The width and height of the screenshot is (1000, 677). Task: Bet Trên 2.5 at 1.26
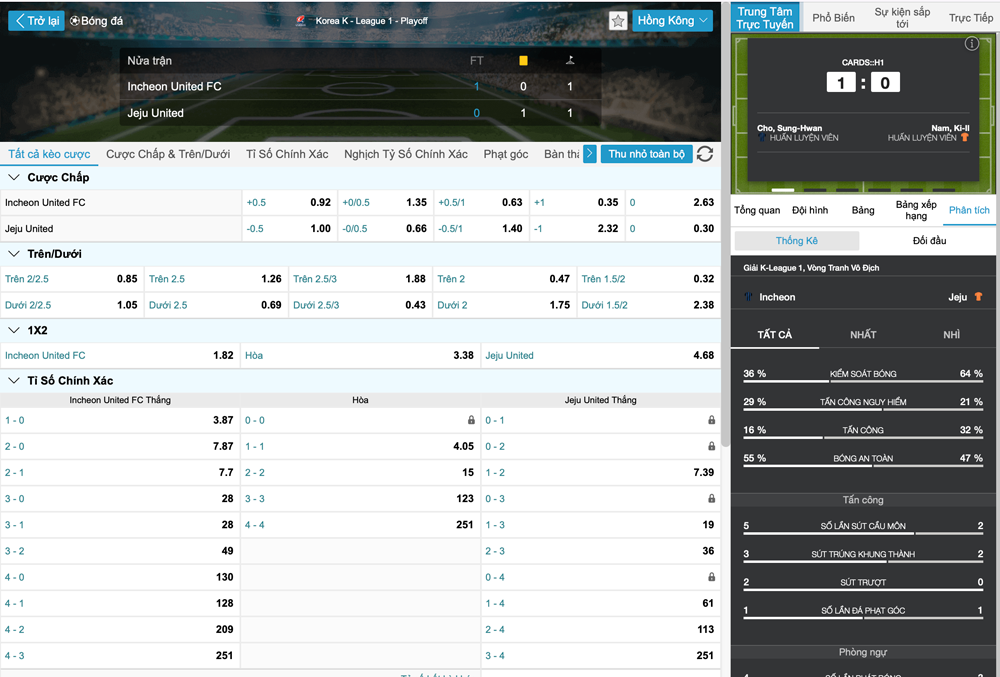coord(215,279)
